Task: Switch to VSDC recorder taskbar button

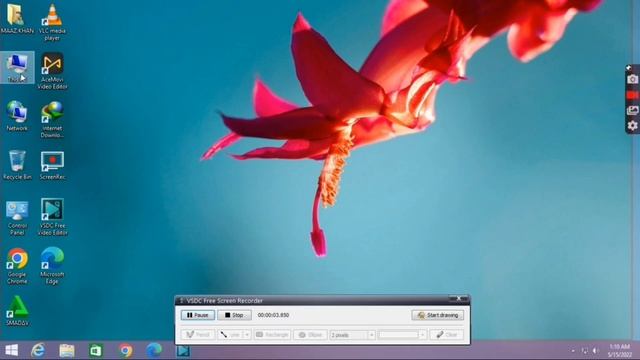Action: pos(183,350)
